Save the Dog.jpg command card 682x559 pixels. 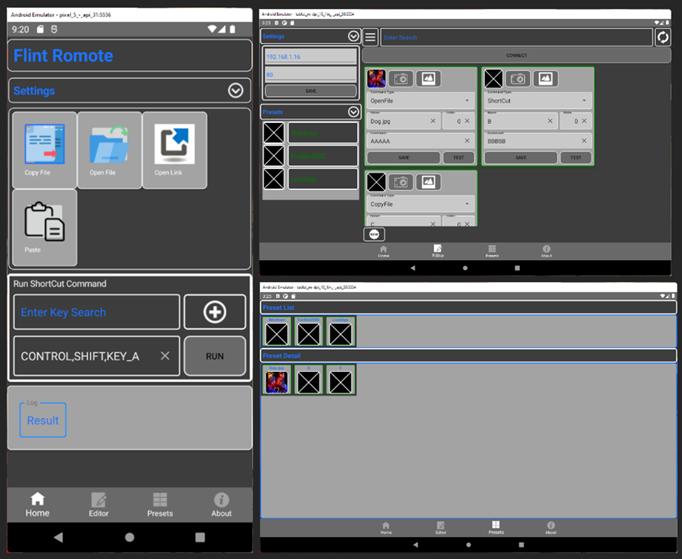[403, 157]
